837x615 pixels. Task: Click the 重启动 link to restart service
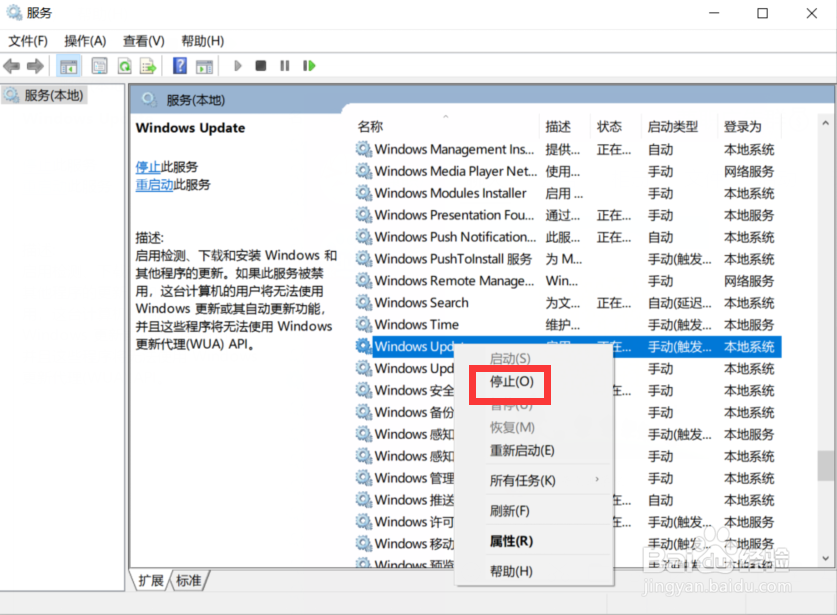(154, 185)
